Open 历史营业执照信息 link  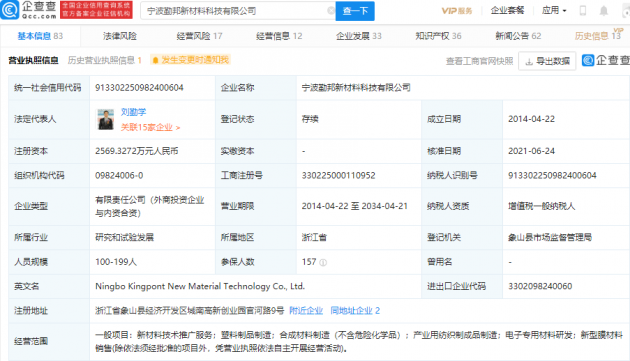pyautogui.click(x=104, y=60)
